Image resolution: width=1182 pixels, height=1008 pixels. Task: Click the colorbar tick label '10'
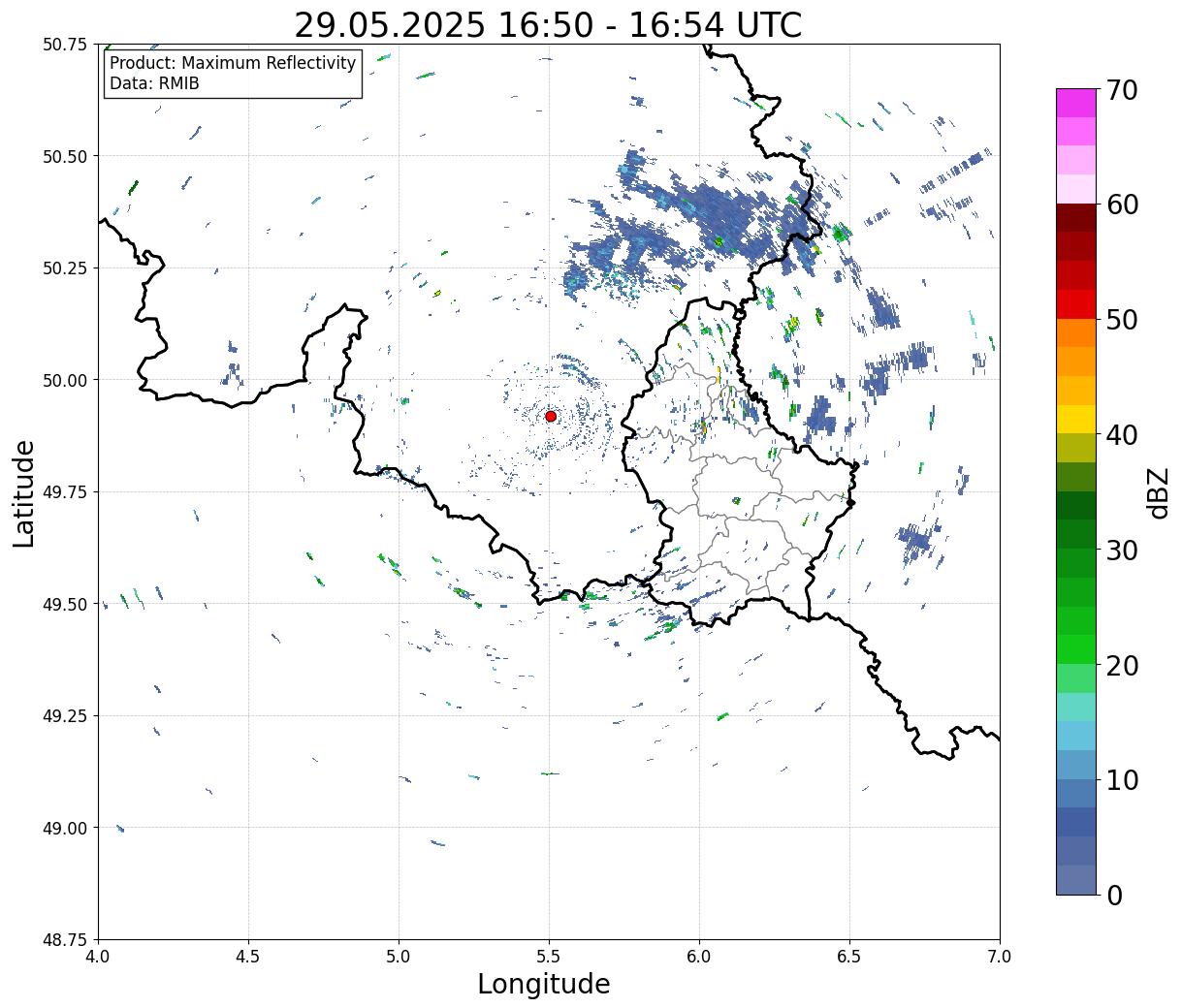point(1122,780)
